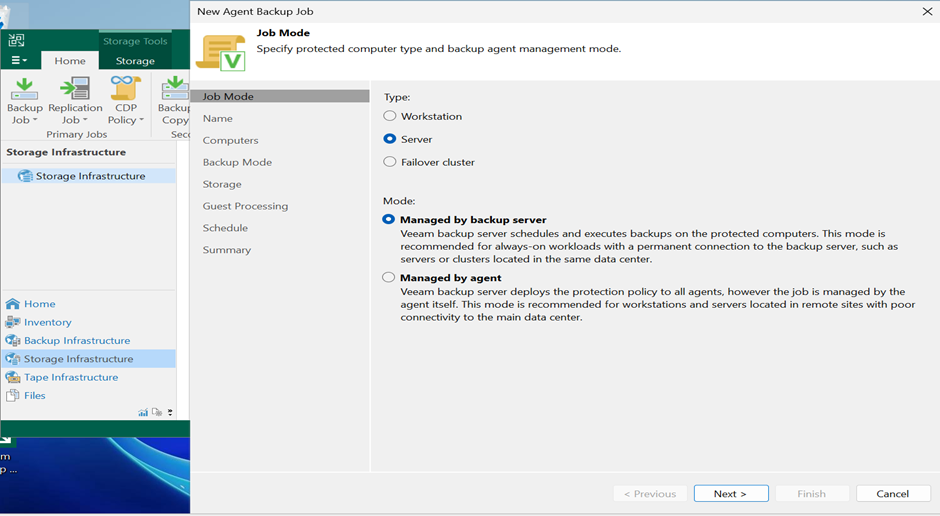Click the Primary Jobs group label
This screenshot has width=940, height=516.
[77, 134]
